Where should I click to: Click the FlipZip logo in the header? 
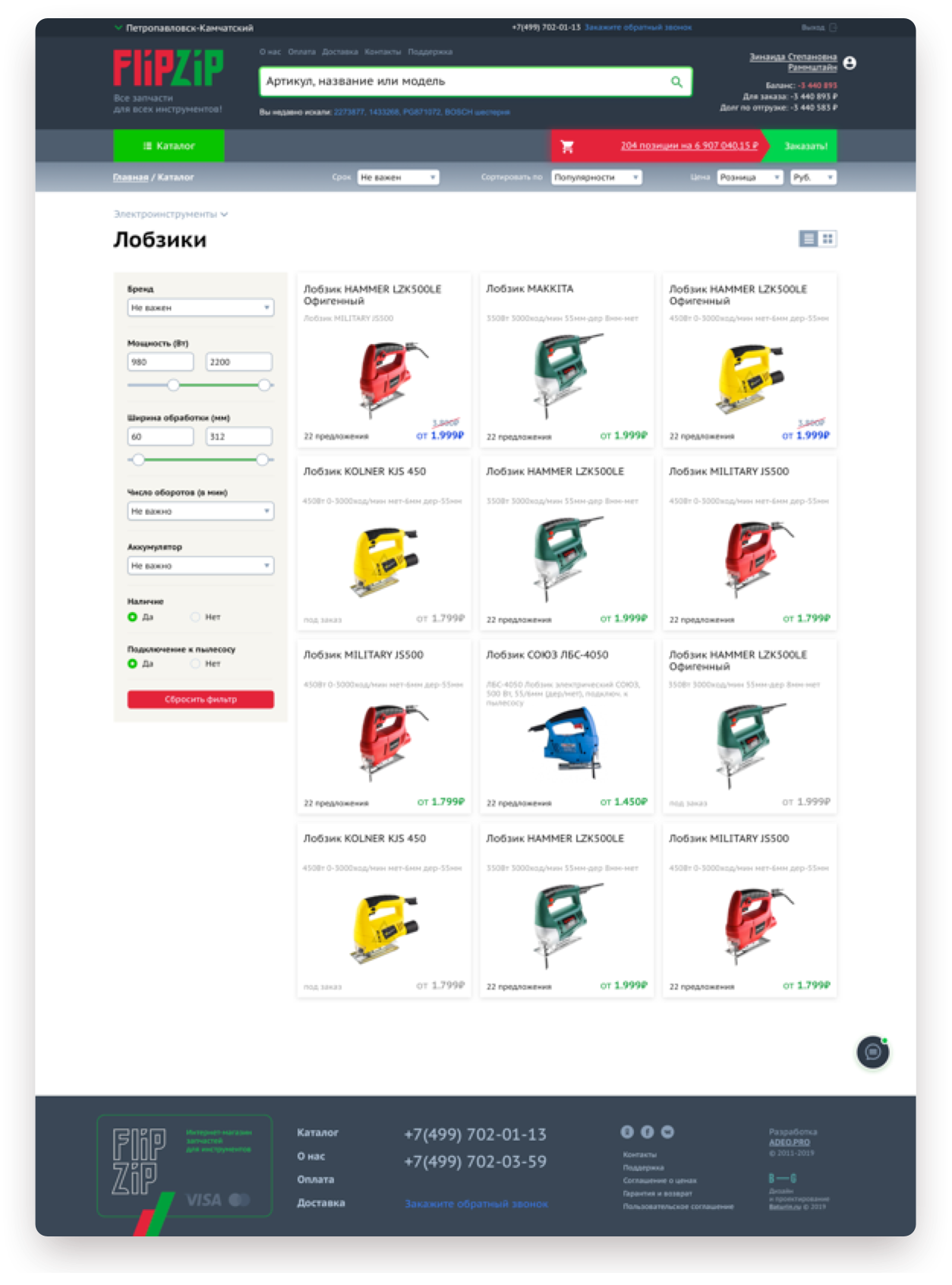pos(169,68)
